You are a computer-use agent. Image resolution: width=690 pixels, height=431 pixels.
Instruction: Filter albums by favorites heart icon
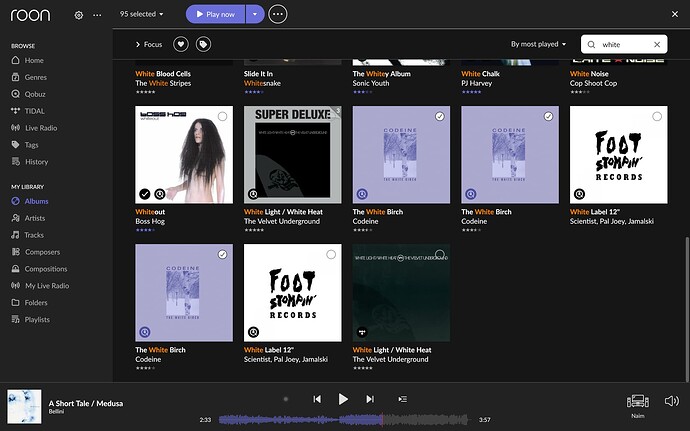click(x=181, y=44)
